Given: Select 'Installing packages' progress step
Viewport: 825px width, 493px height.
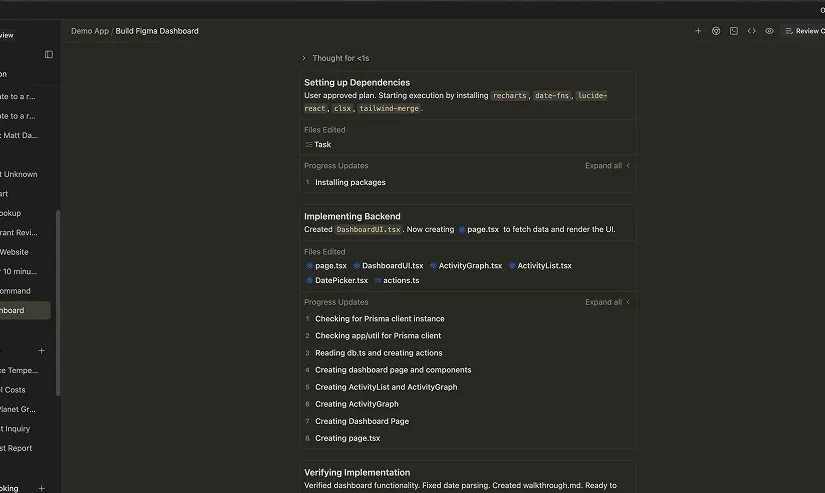Looking at the screenshot, I should (x=350, y=183).
